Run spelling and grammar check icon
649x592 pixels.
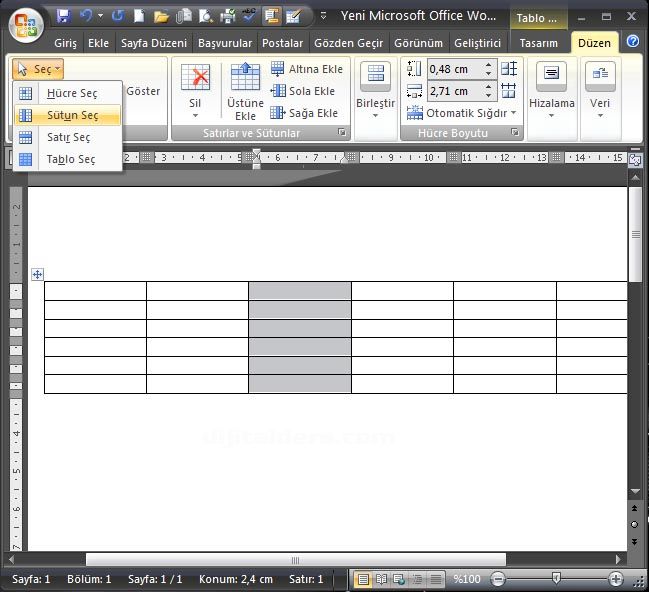(x=249, y=16)
